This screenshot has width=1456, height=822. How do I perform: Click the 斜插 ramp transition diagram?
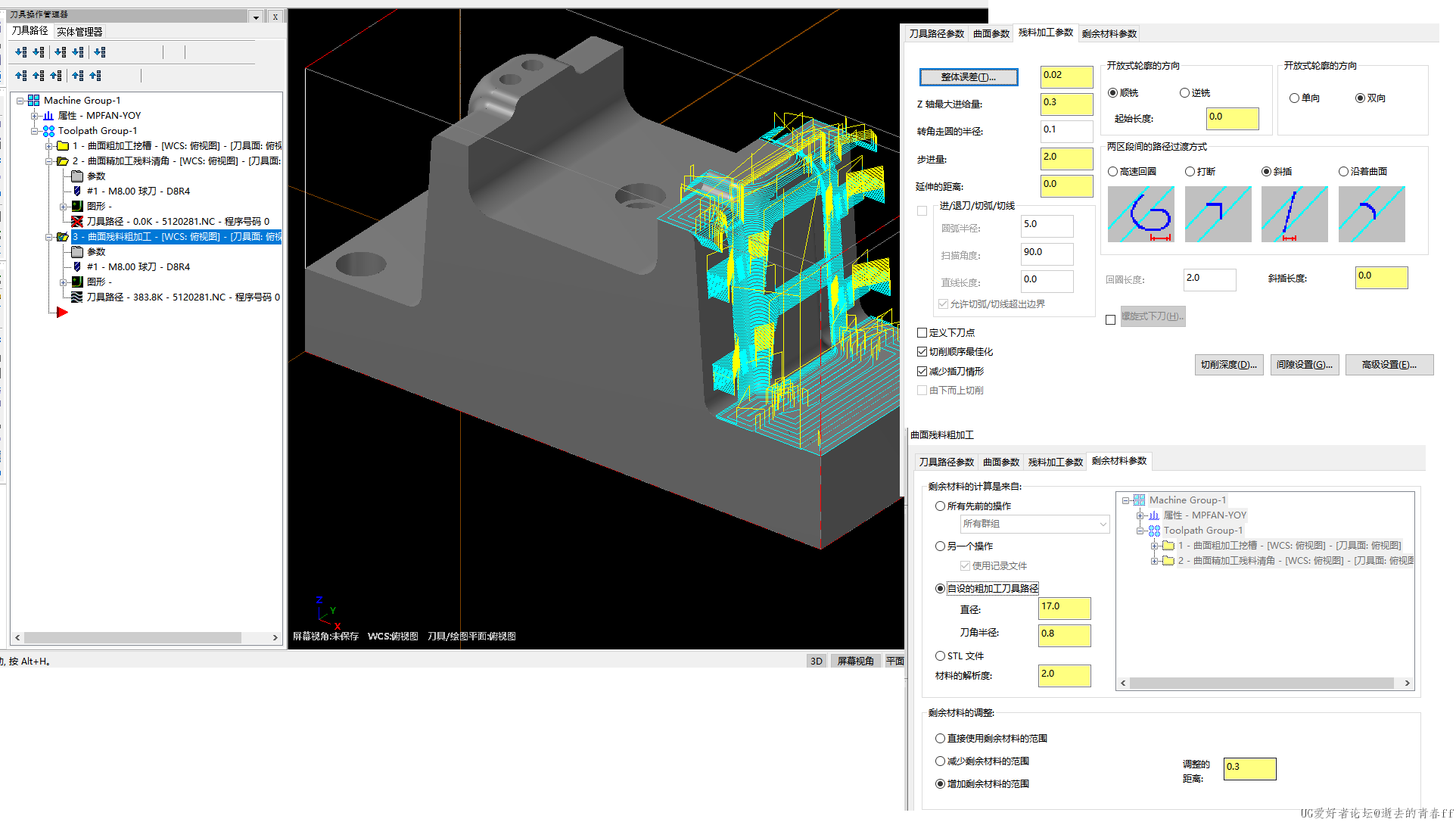[x=1294, y=214]
